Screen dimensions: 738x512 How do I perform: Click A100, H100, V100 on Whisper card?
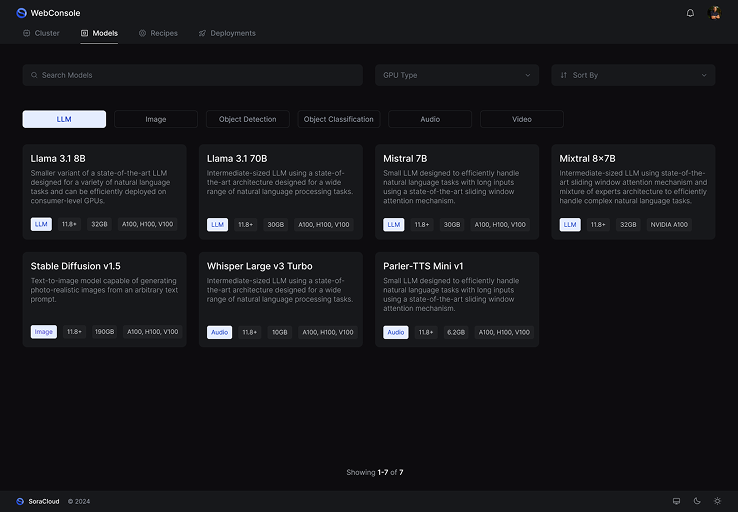coord(328,332)
